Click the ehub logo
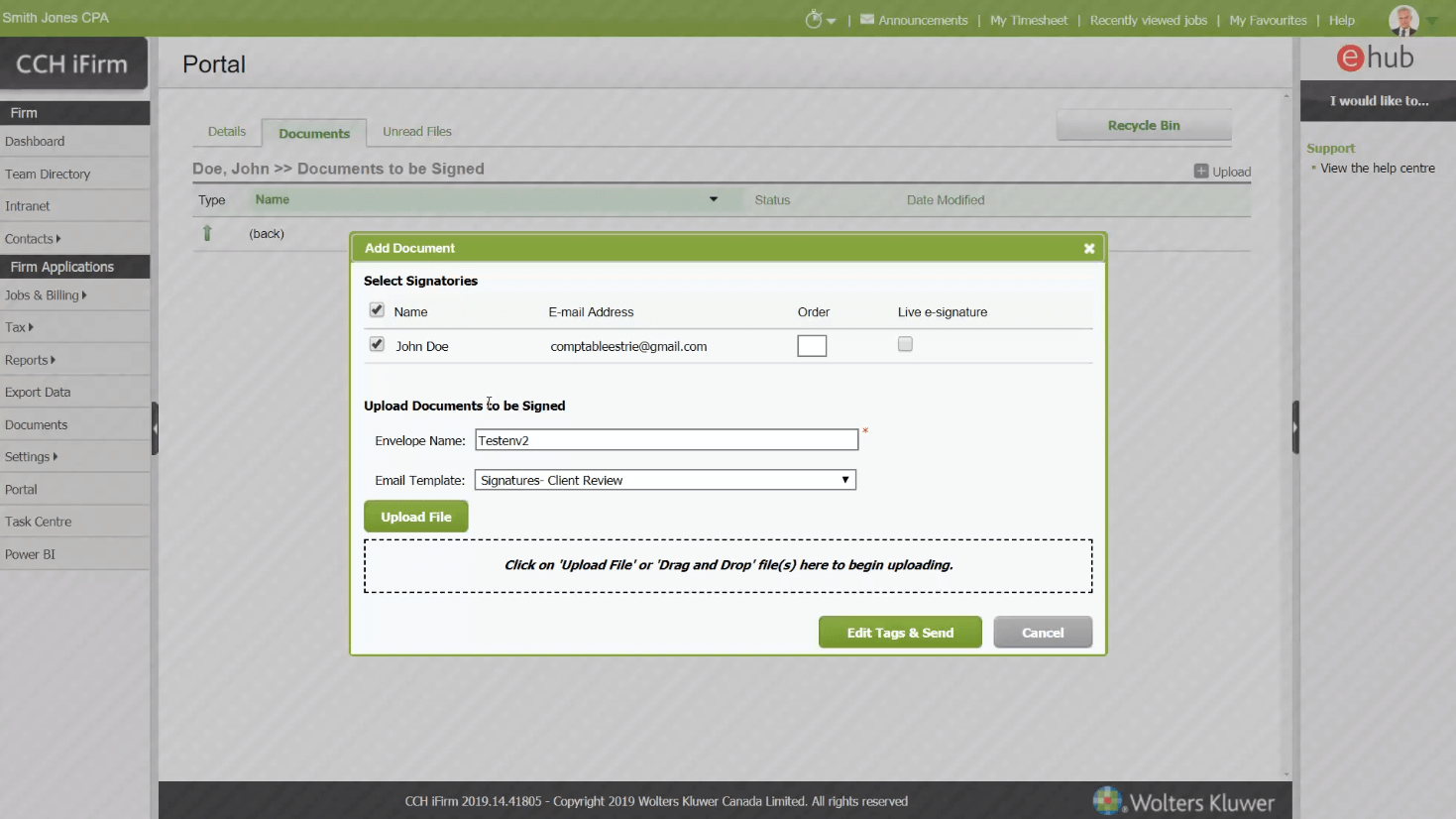This screenshot has width=1456, height=819. (1375, 58)
